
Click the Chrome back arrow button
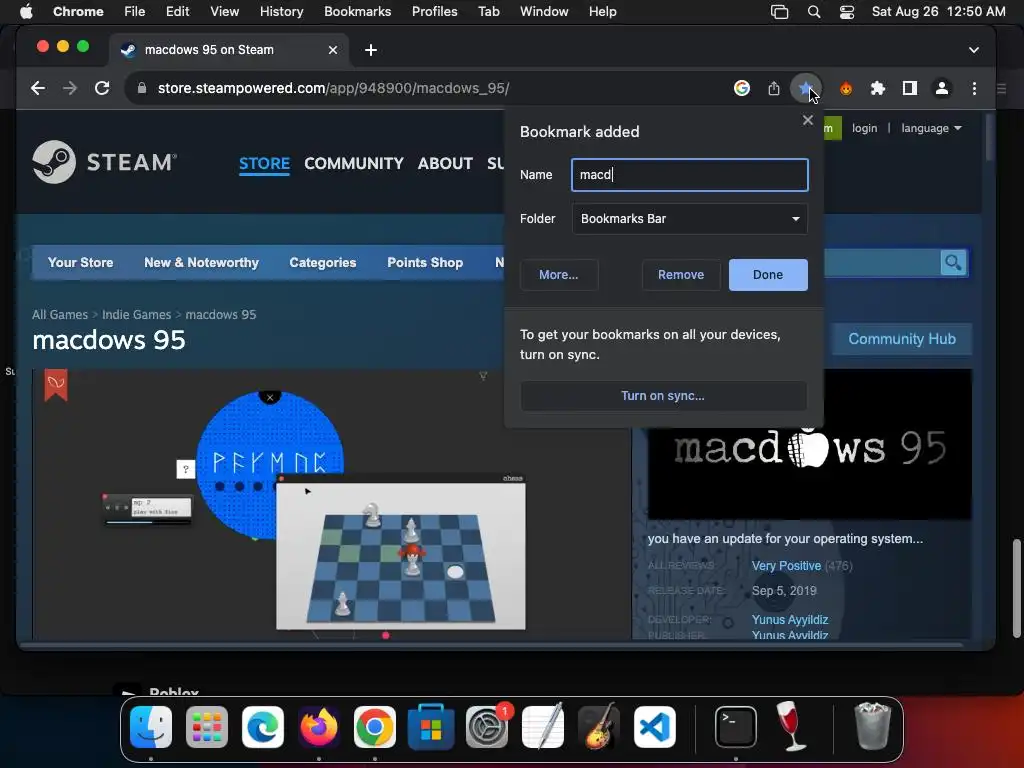(x=38, y=88)
